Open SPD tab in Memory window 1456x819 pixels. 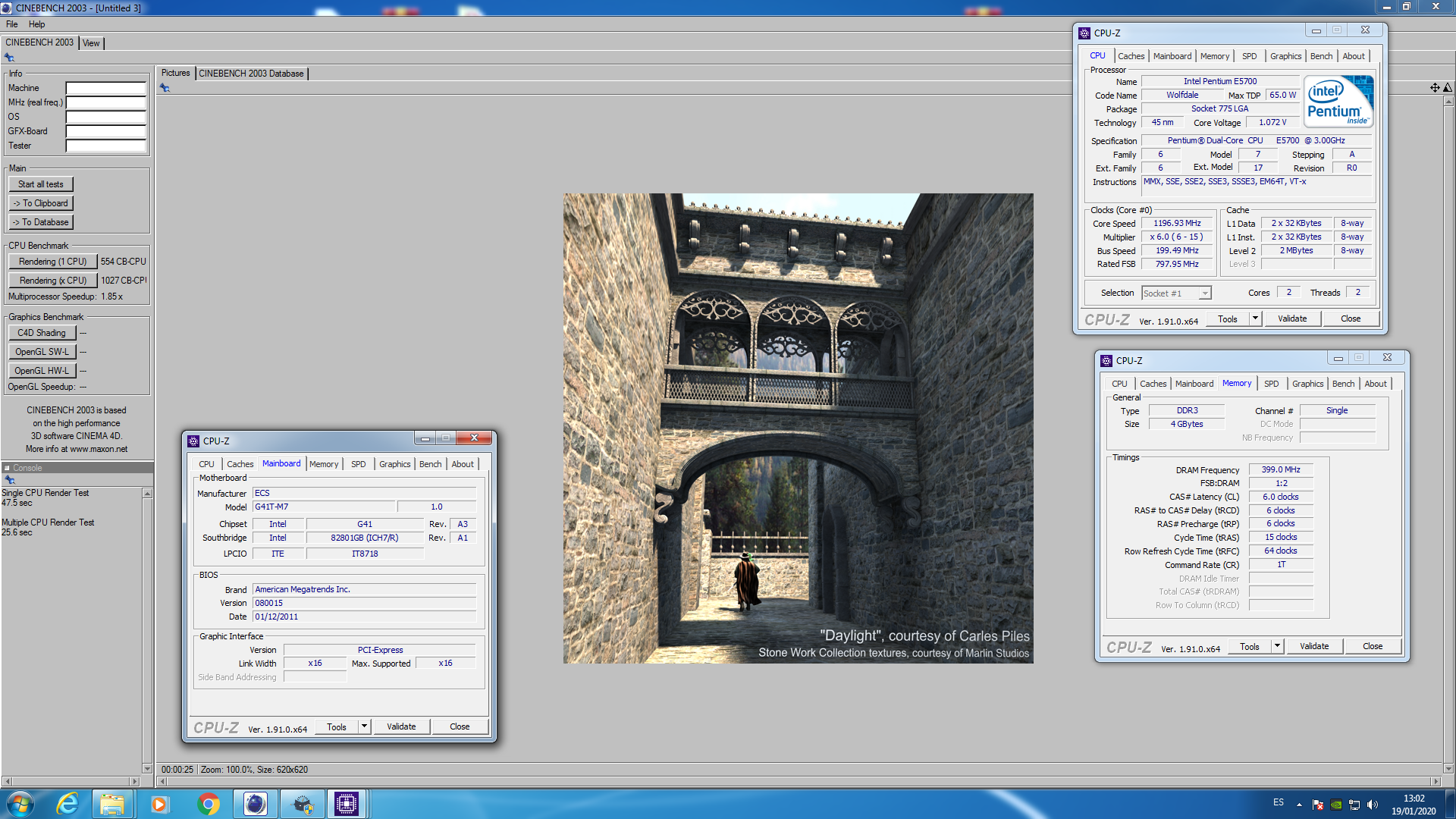[x=1272, y=384]
